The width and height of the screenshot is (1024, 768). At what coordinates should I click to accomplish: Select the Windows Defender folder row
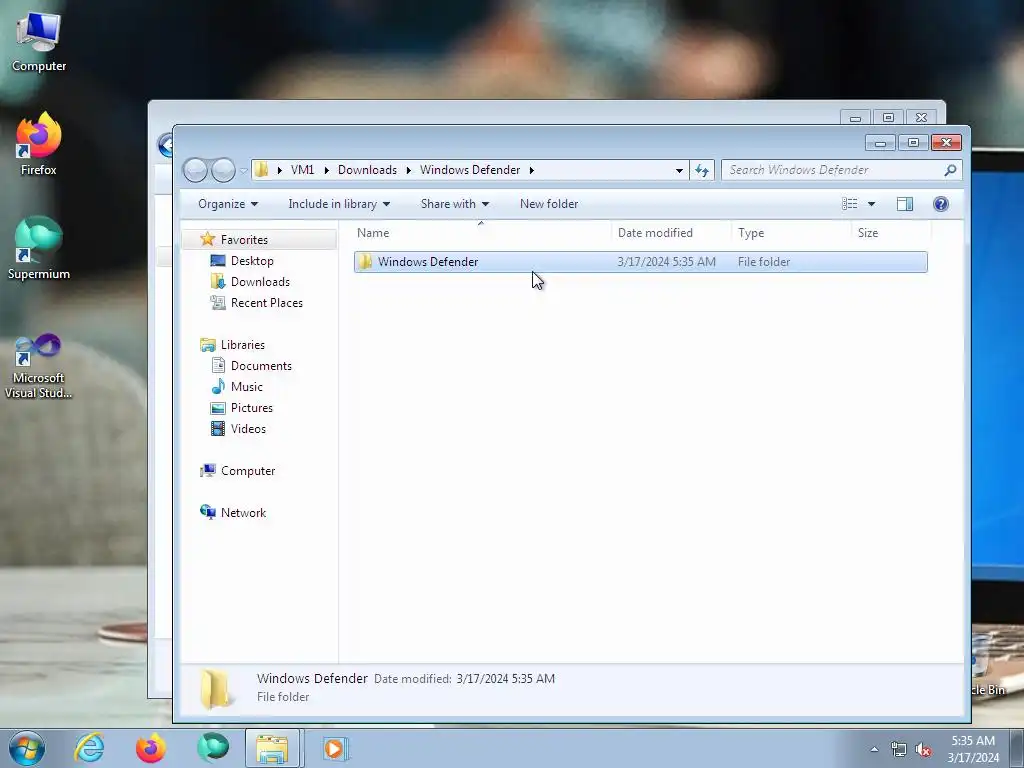(641, 262)
